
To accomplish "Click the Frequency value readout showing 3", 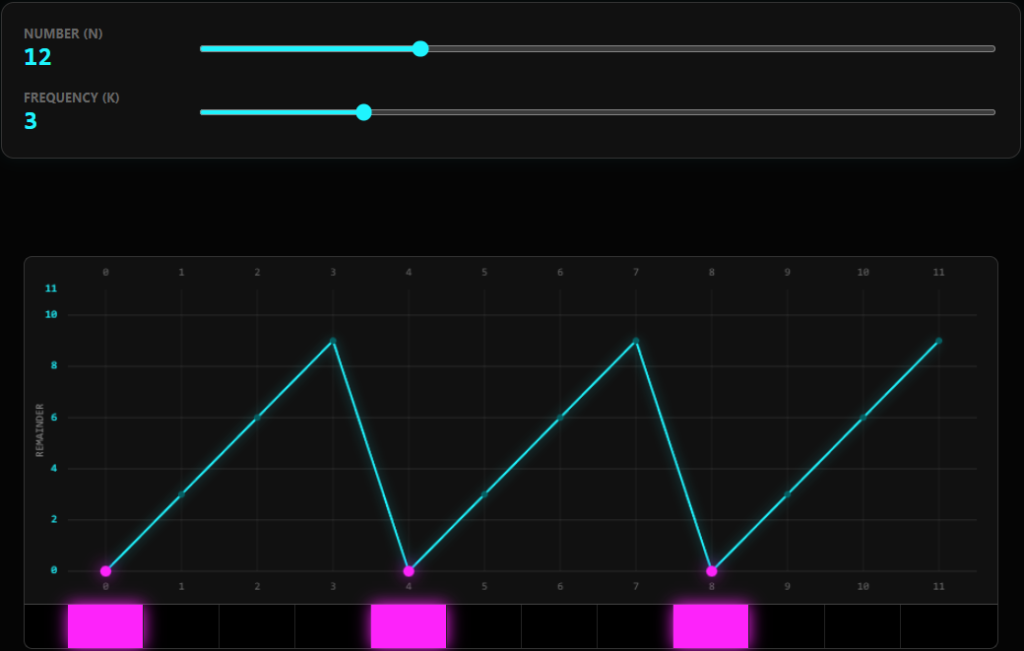I will [x=31, y=121].
